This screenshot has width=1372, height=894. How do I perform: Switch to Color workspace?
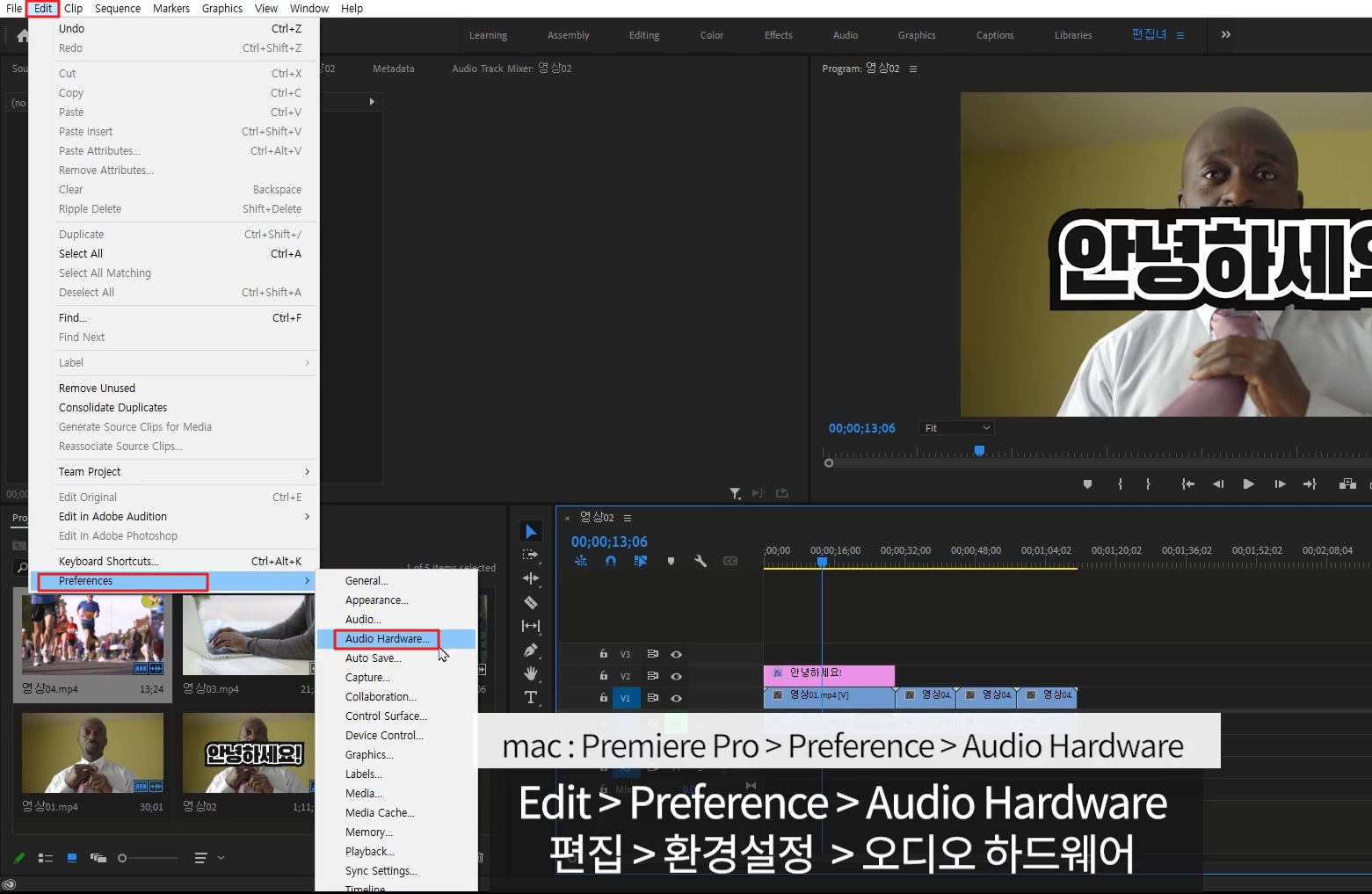(x=712, y=35)
